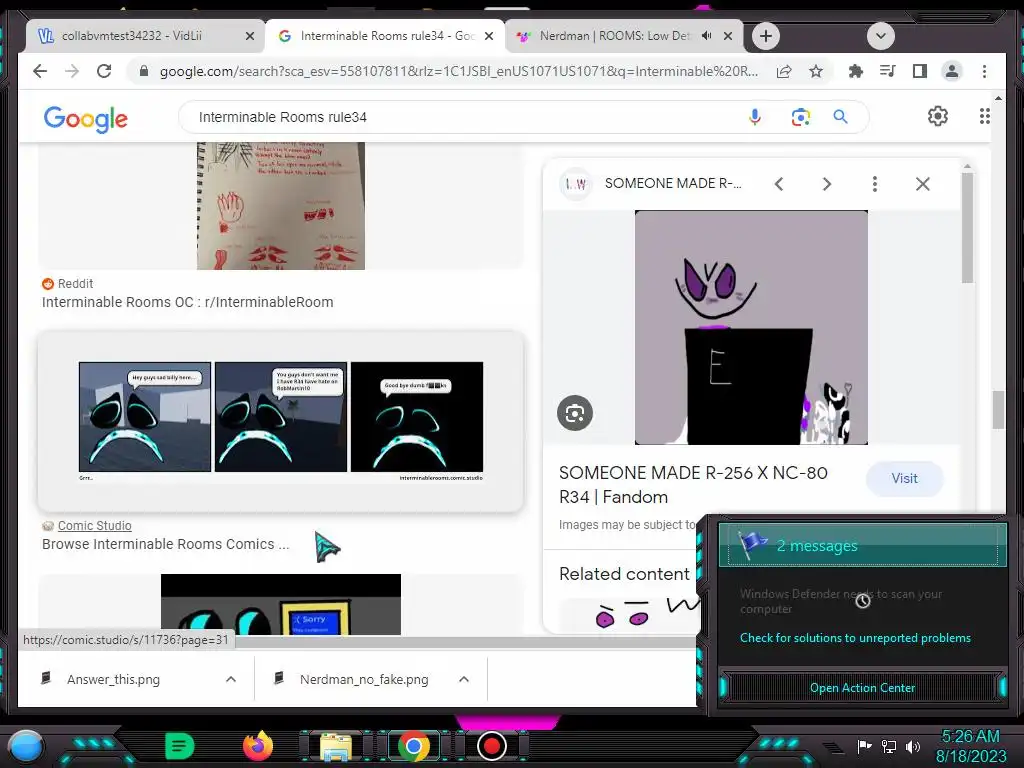The width and height of the screenshot is (1024, 768).
Task: Select Chrome in the taskbar
Action: tap(413, 746)
